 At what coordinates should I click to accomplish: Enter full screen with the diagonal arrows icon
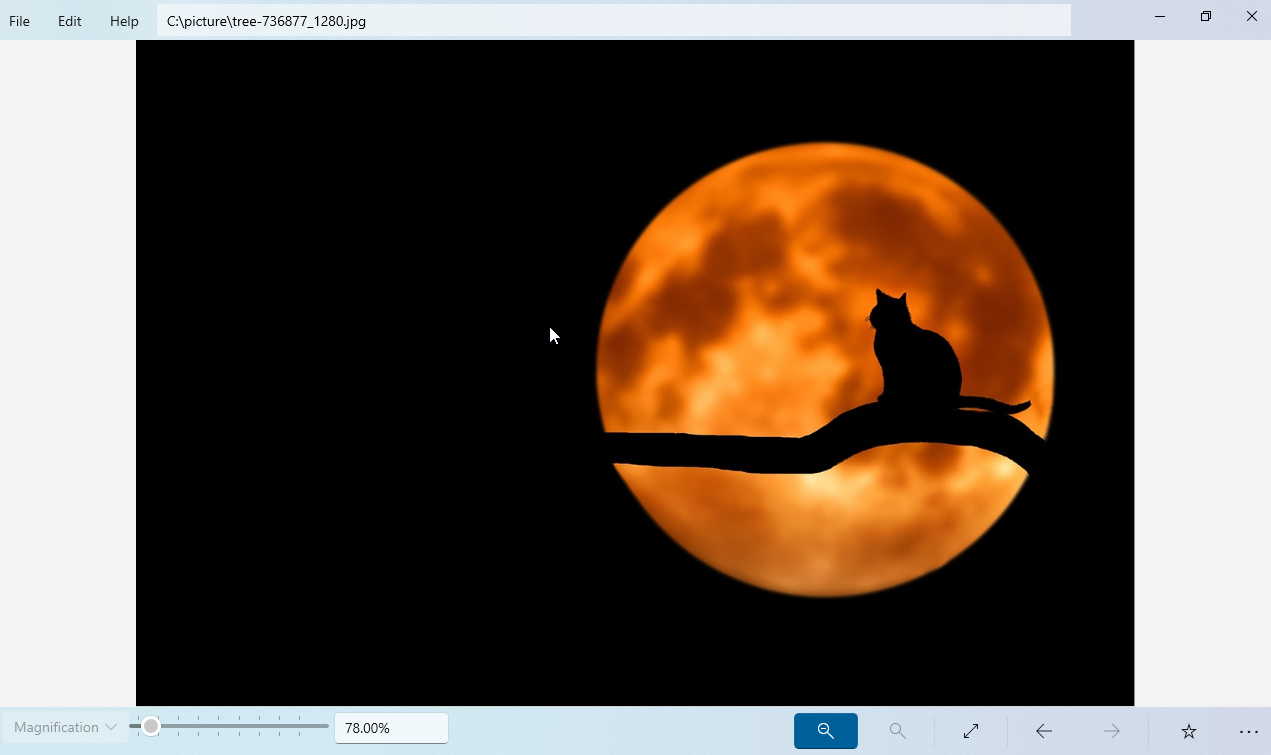pos(970,731)
